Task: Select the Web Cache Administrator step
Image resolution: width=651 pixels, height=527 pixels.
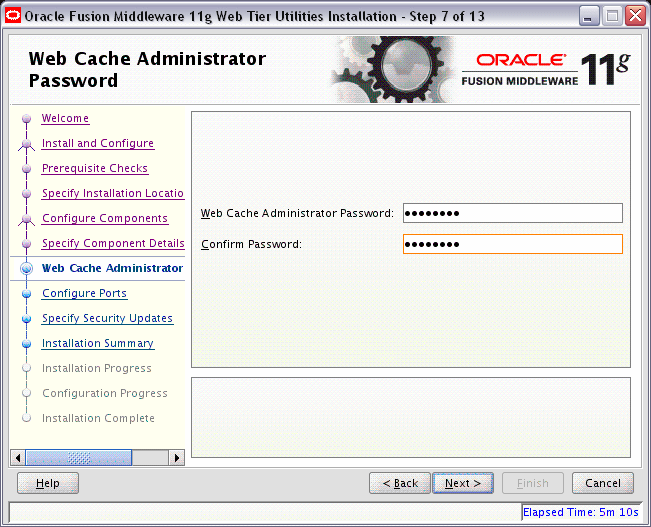Action: tap(113, 268)
